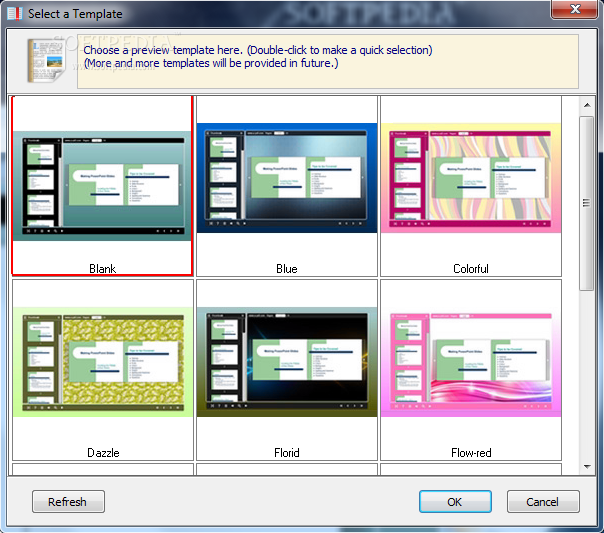Click the book icon in the title bar
This screenshot has width=604, height=533.
click(x=15, y=13)
